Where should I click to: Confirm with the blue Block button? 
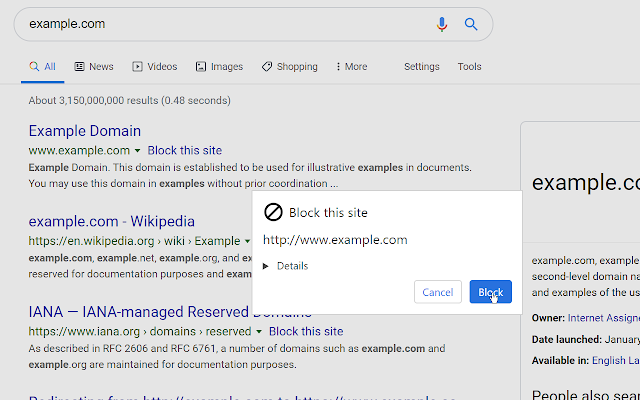(x=490, y=292)
